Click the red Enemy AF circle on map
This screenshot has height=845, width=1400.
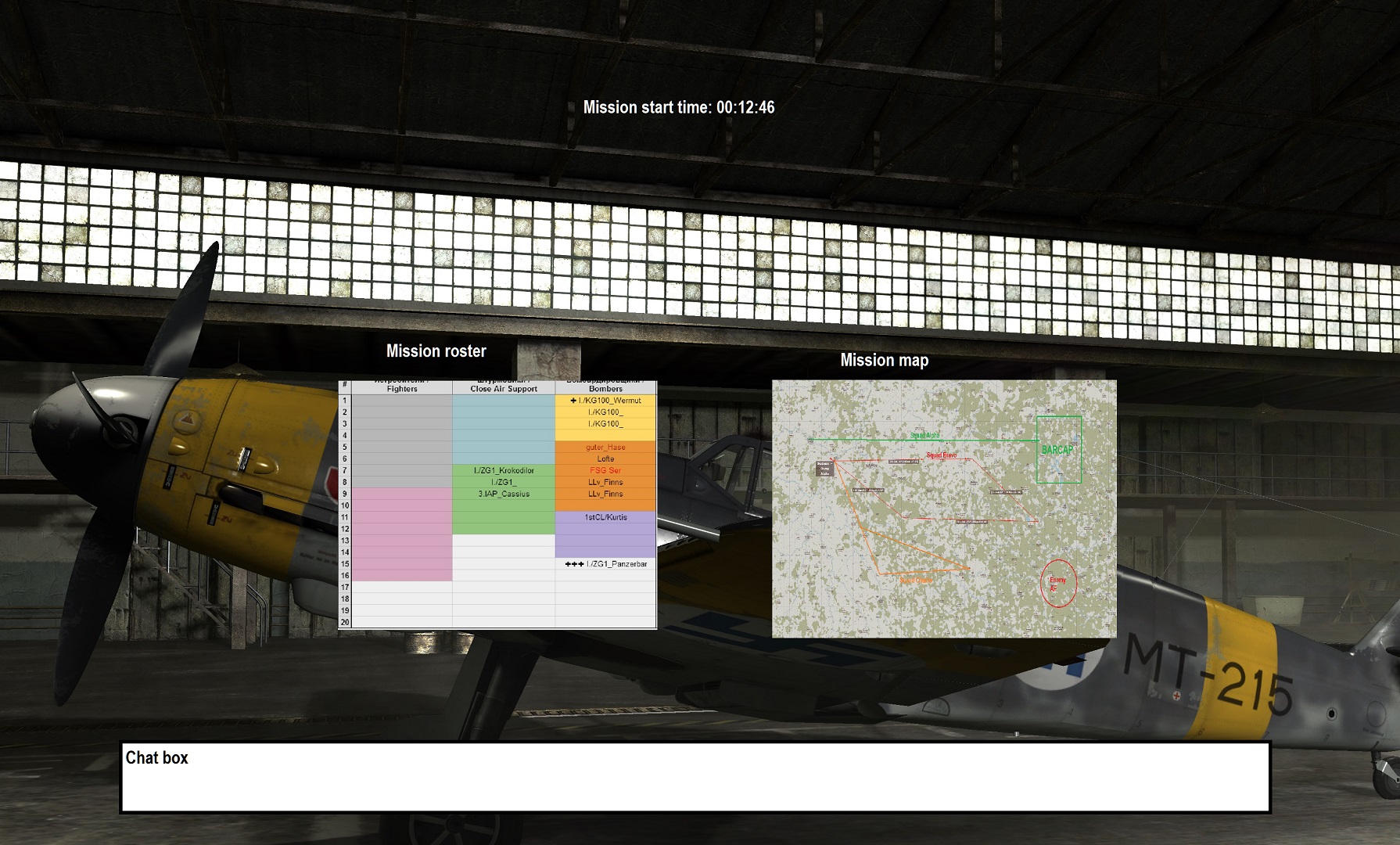tap(1058, 583)
